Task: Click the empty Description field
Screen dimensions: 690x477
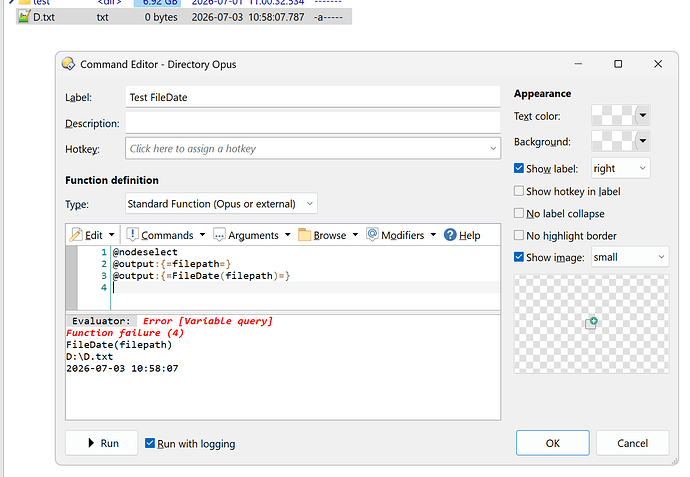Action: pos(313,123)
